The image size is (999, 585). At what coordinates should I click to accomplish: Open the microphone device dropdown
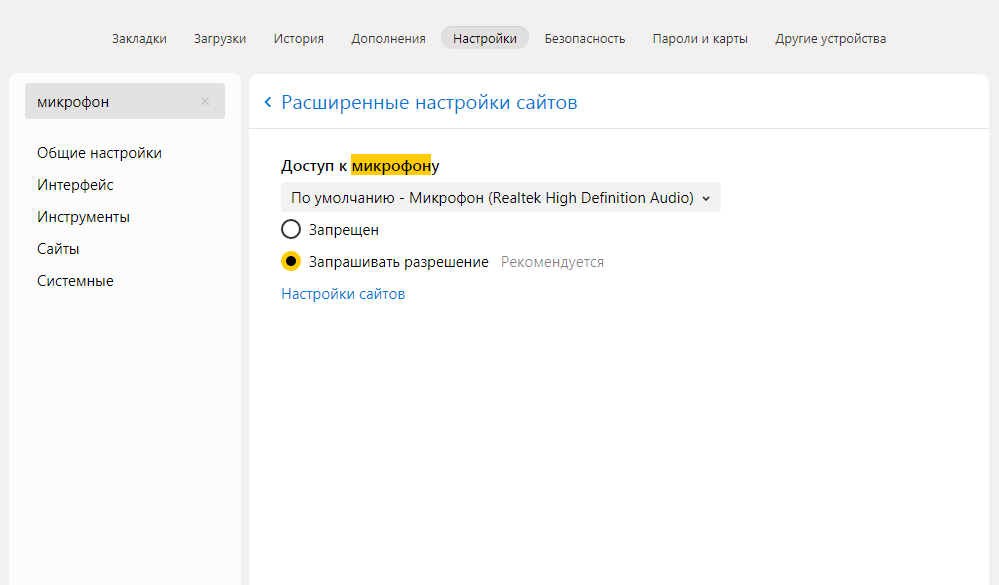500,198
